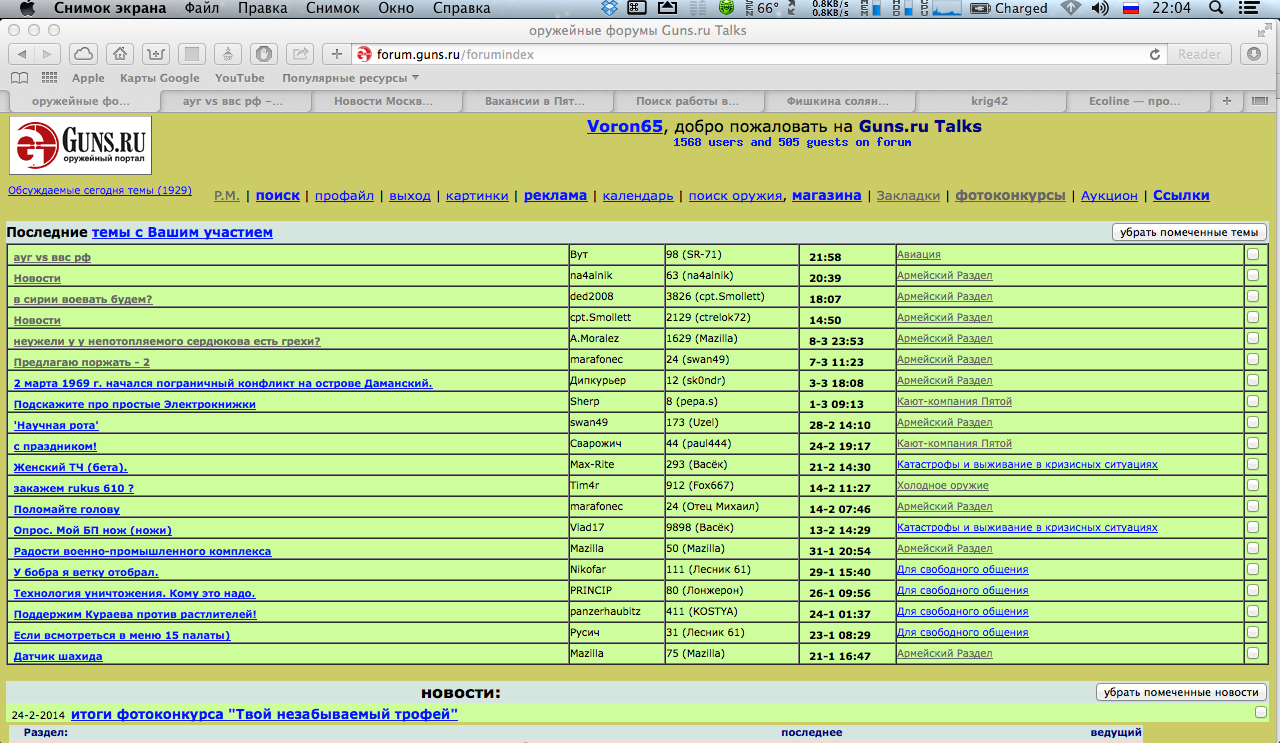Screen dimensions: 1280x743
Task: Open the 'фотоконкурсы' link
Action: click(x=1010, y=196)
